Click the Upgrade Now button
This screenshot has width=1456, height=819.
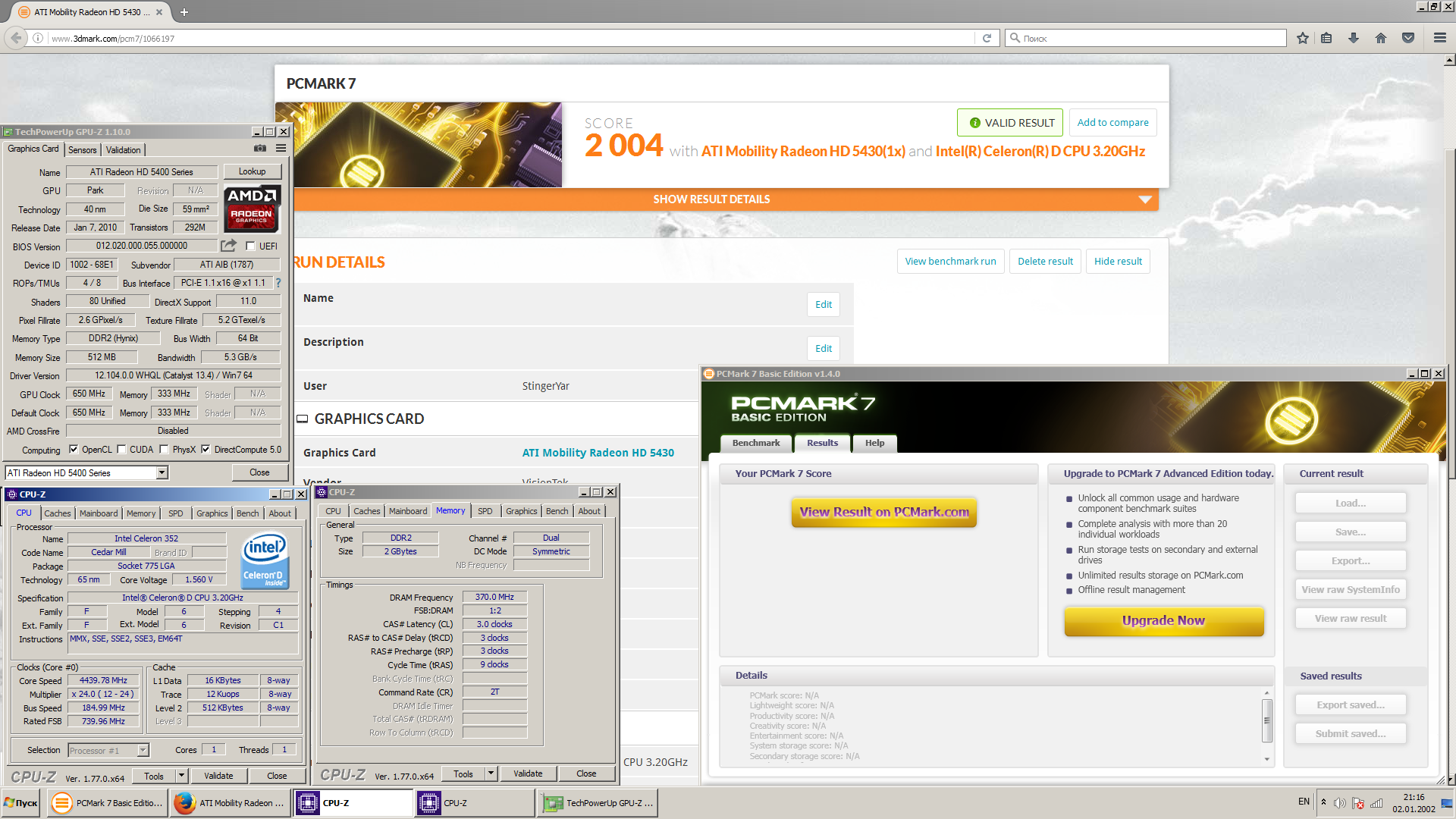pos(1163,621)
